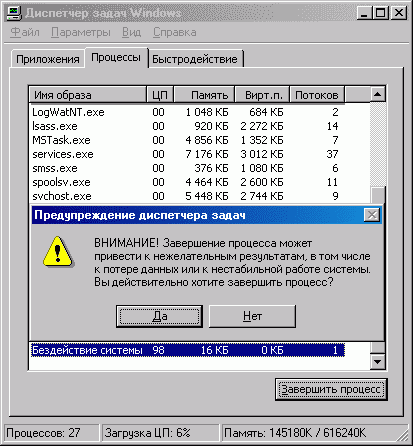Screen dimensions: 413x446
Task: Select the spoolsv.exe process row
Action: tap(187, 182)
